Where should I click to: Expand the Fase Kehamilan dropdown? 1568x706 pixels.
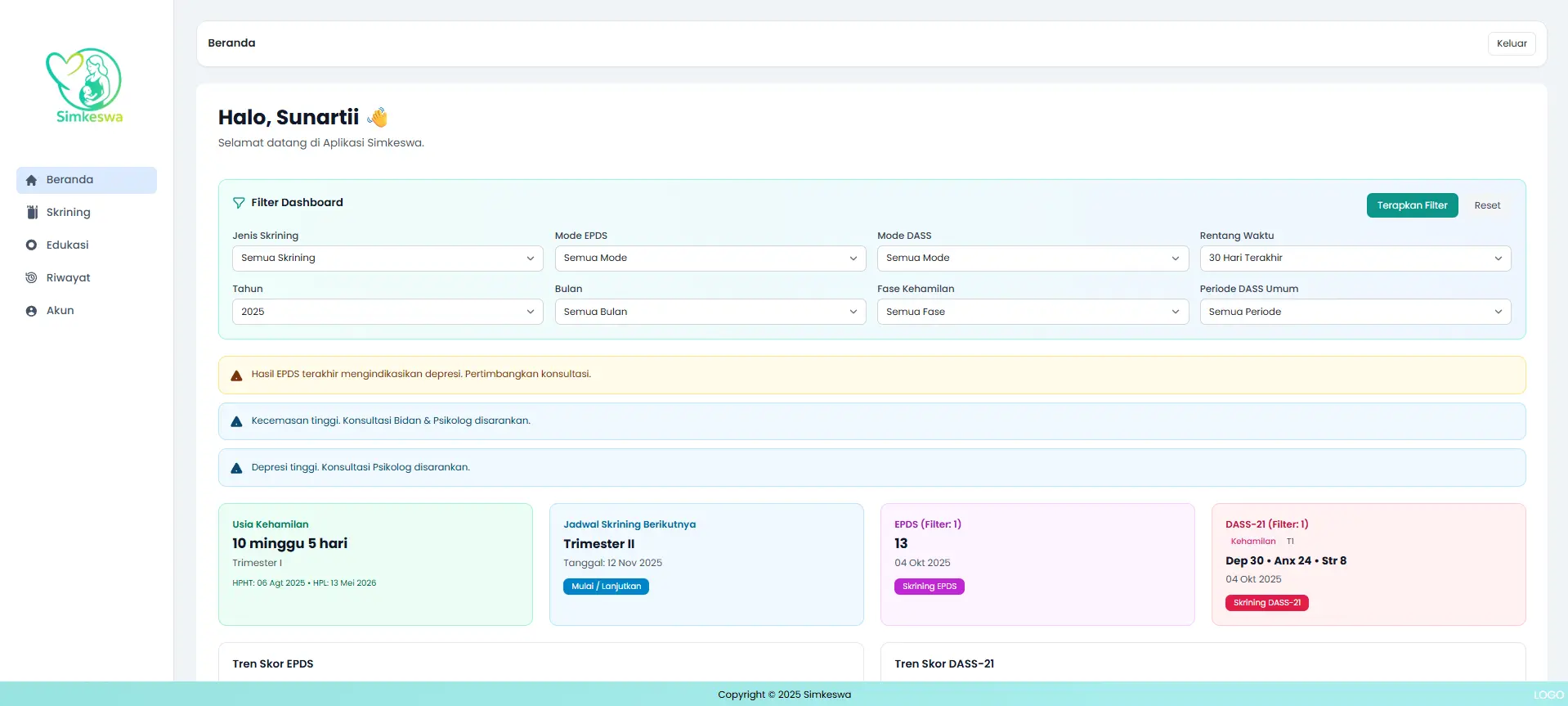pos(1033,312)
